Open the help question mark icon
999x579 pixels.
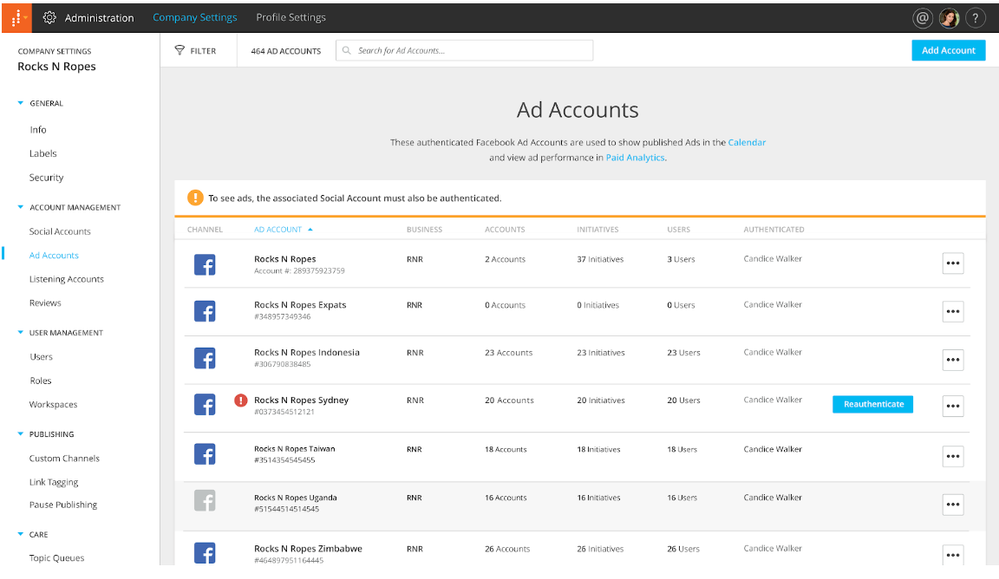975,18
